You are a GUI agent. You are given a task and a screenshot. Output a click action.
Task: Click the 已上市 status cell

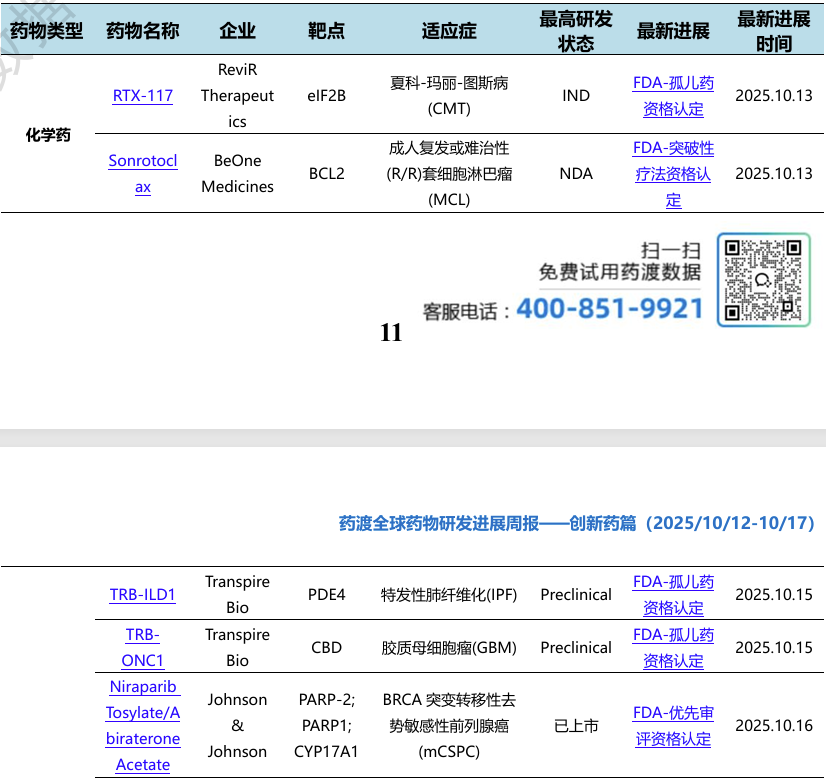576,726
